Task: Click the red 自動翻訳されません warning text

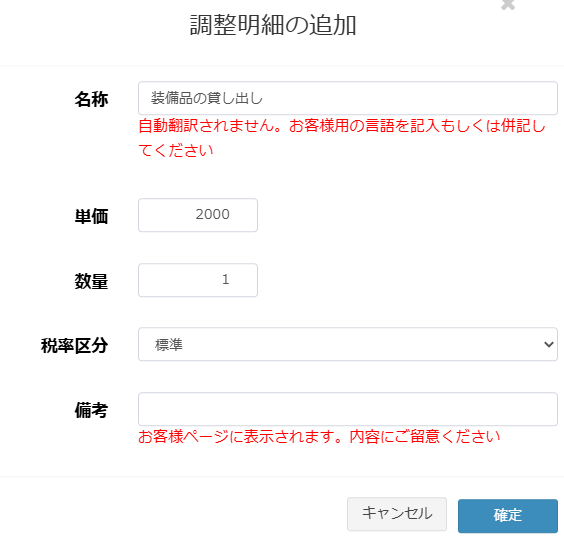Action: point(342,138)
